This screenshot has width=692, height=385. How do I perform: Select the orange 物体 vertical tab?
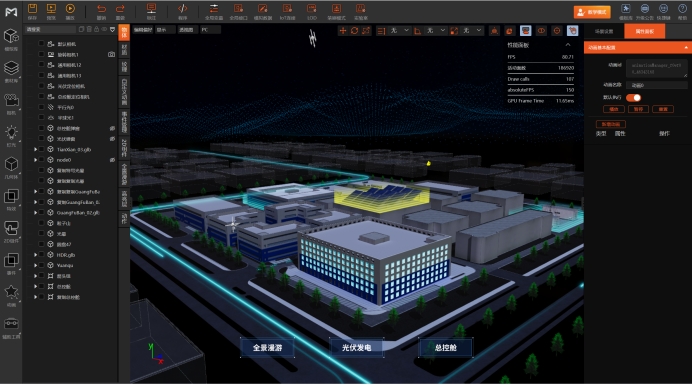tap(124, 32)
